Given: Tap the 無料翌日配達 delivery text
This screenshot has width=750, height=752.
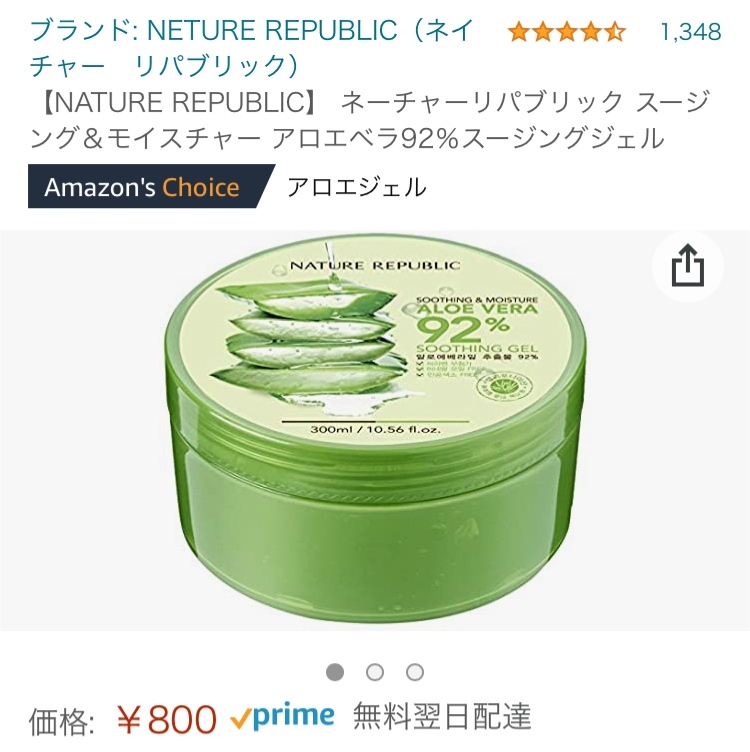Looking at the screenshot, I should click(x=443, y=716).
